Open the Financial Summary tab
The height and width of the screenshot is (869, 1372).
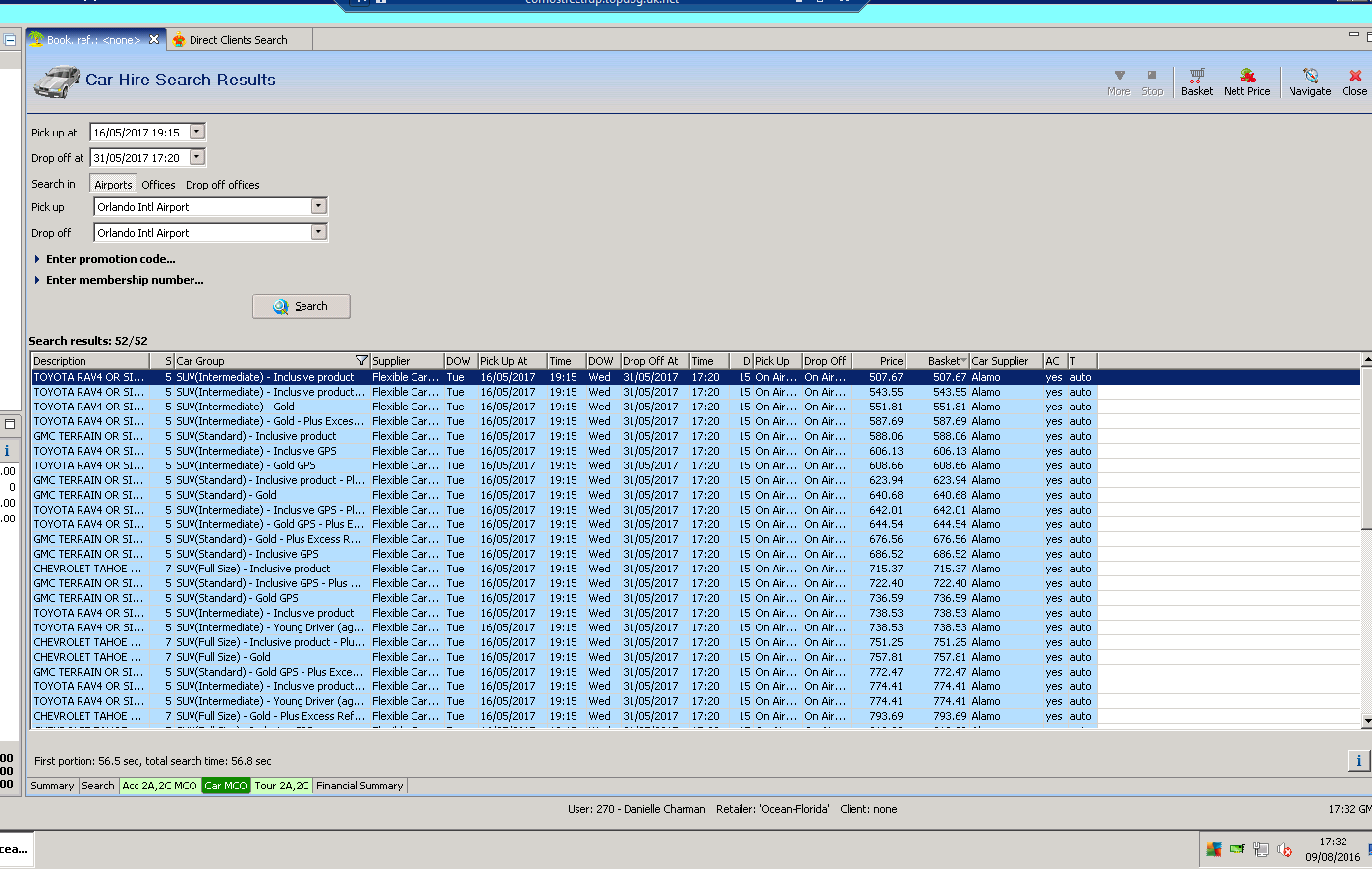(359, 786)
